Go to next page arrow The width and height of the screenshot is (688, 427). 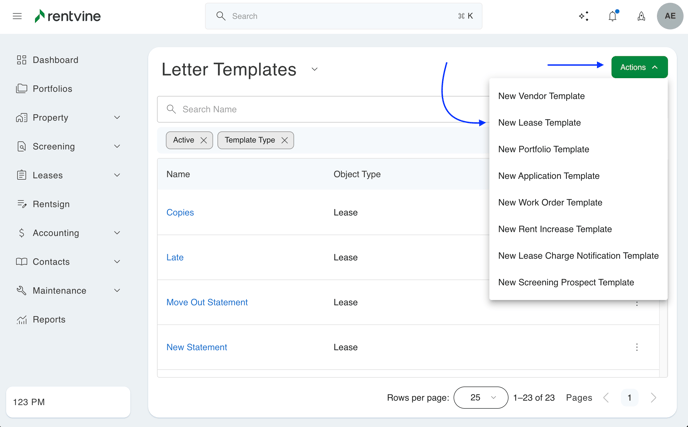[x=653, y=397]
